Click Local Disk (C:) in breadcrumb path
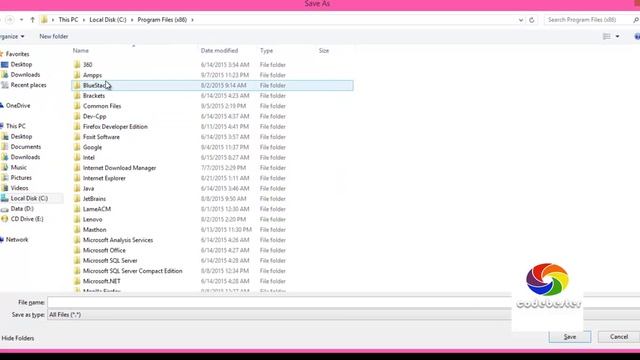Viewport: 640px width, 360px height. coord(108,20)
